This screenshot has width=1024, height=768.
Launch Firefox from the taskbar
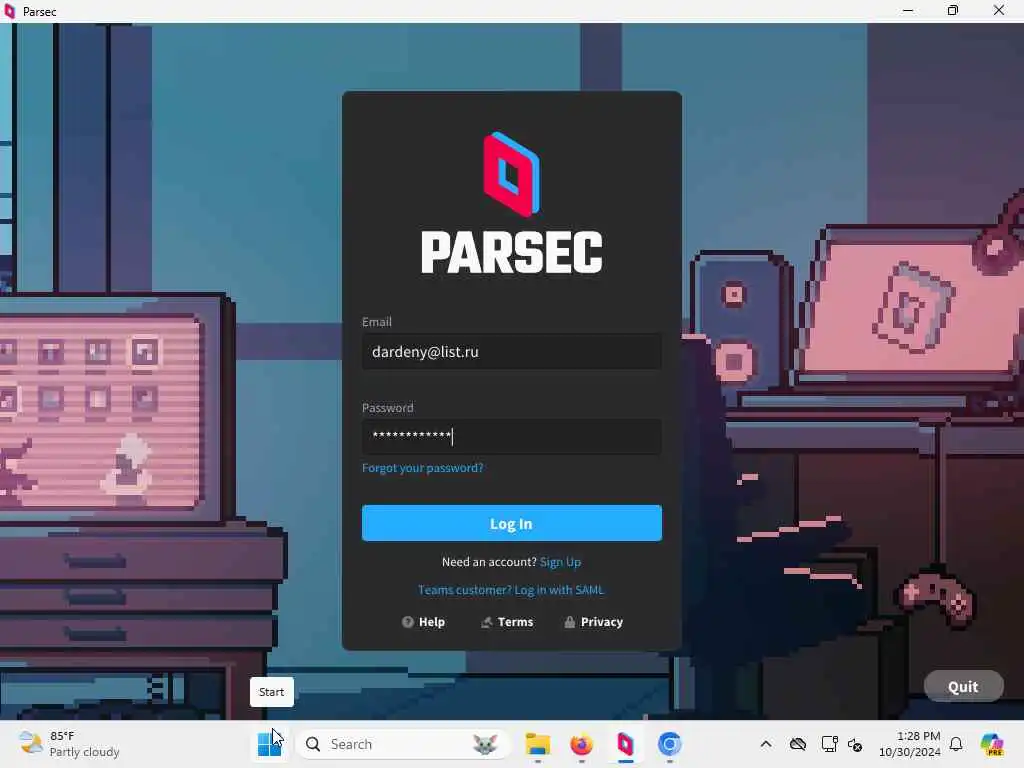coord(581,744)
